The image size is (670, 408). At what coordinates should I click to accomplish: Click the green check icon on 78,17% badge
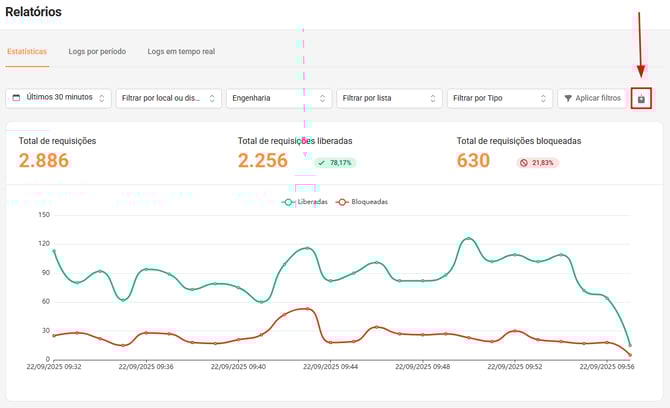coord(321,162)
